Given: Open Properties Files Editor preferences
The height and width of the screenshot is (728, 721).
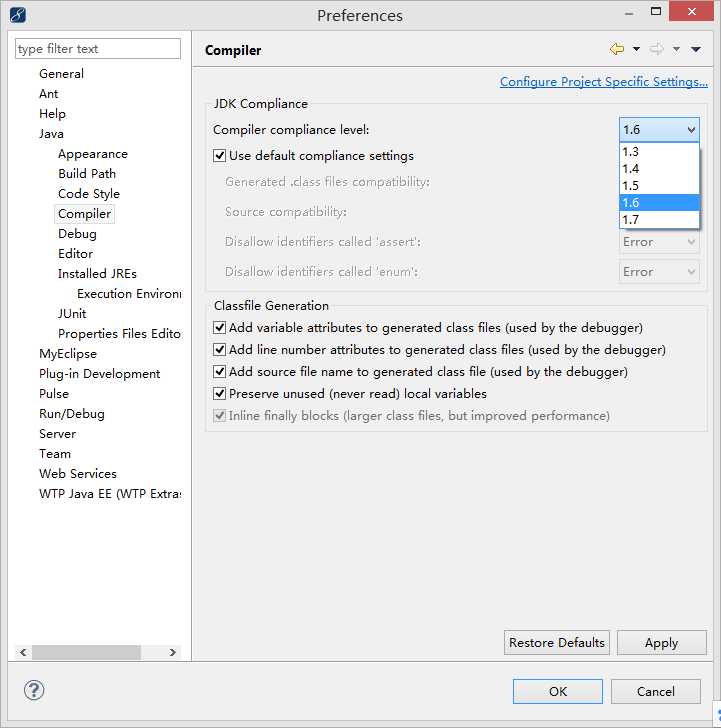Looking at the screenshot, I should (x=119, y=334).
